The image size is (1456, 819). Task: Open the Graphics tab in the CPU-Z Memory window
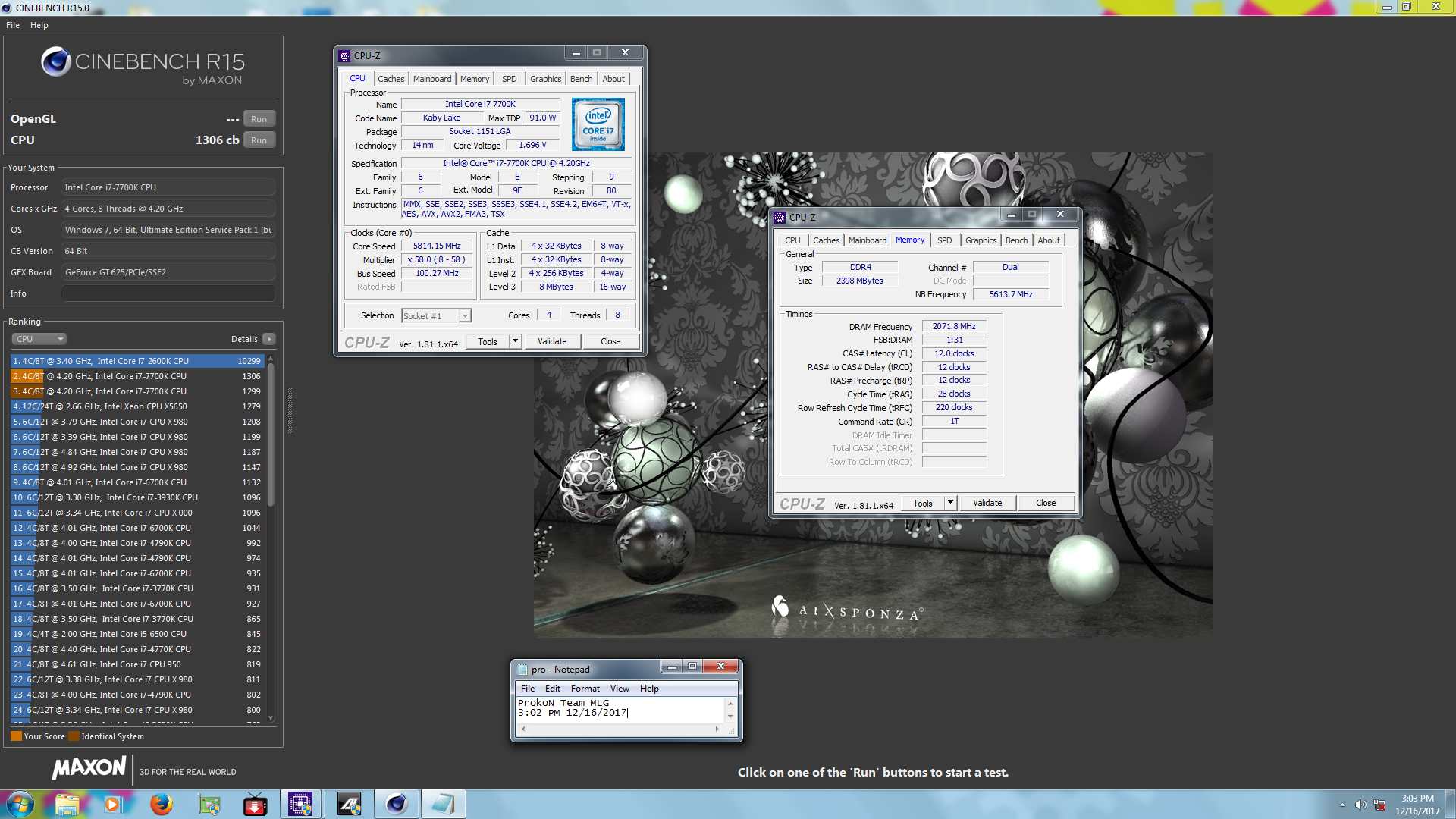coord(981,240)
